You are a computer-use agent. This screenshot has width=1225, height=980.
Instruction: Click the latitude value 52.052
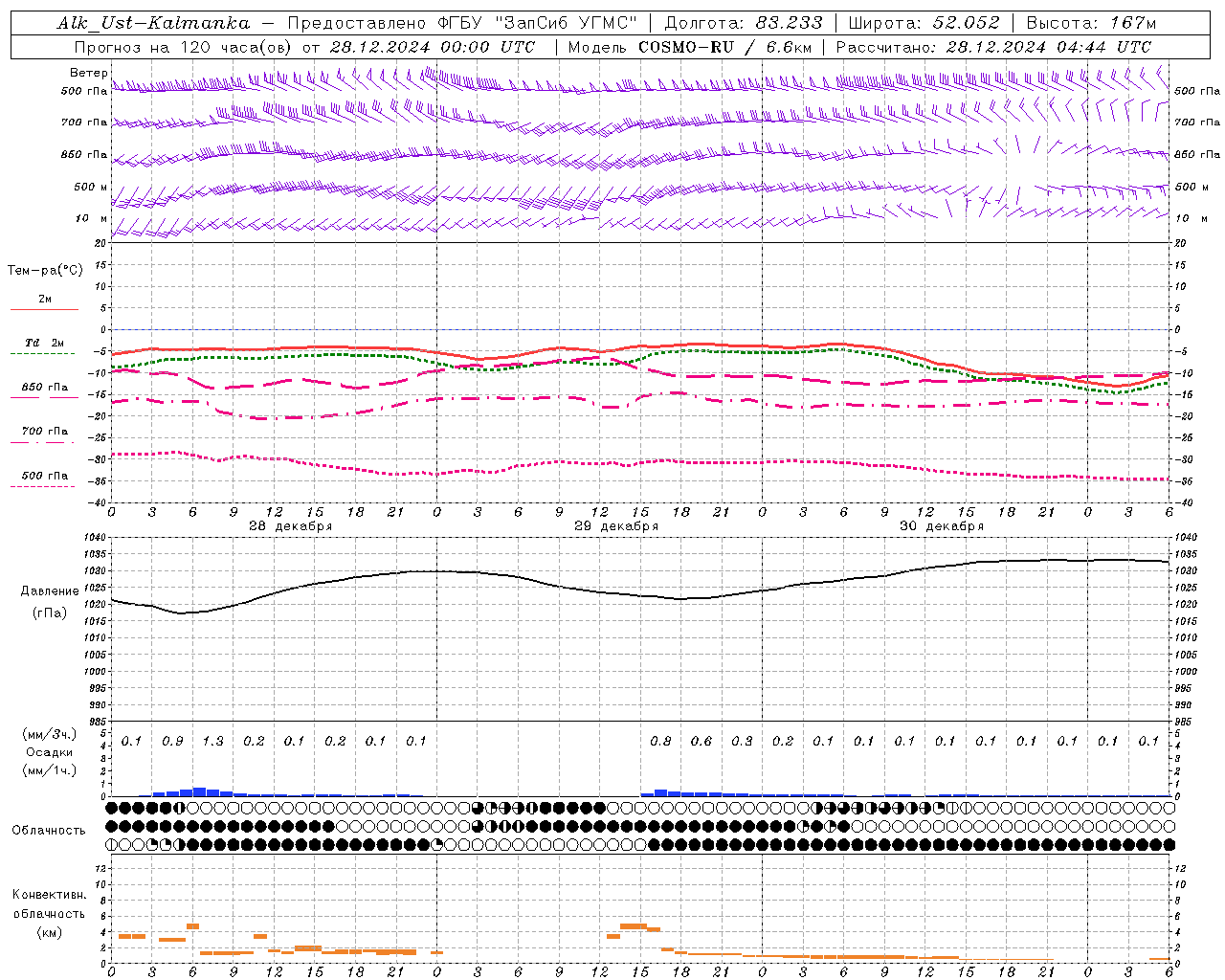(967, 23)
